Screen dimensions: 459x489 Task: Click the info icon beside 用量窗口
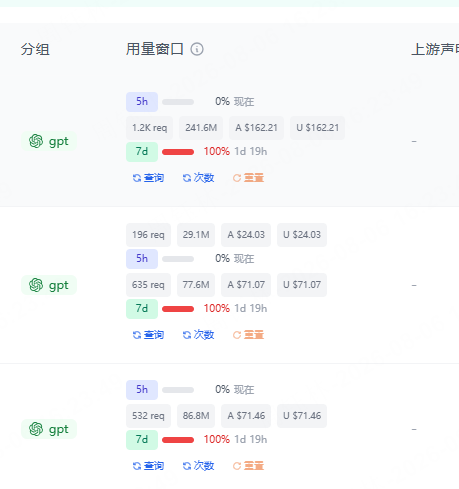[x=197, y=49]
